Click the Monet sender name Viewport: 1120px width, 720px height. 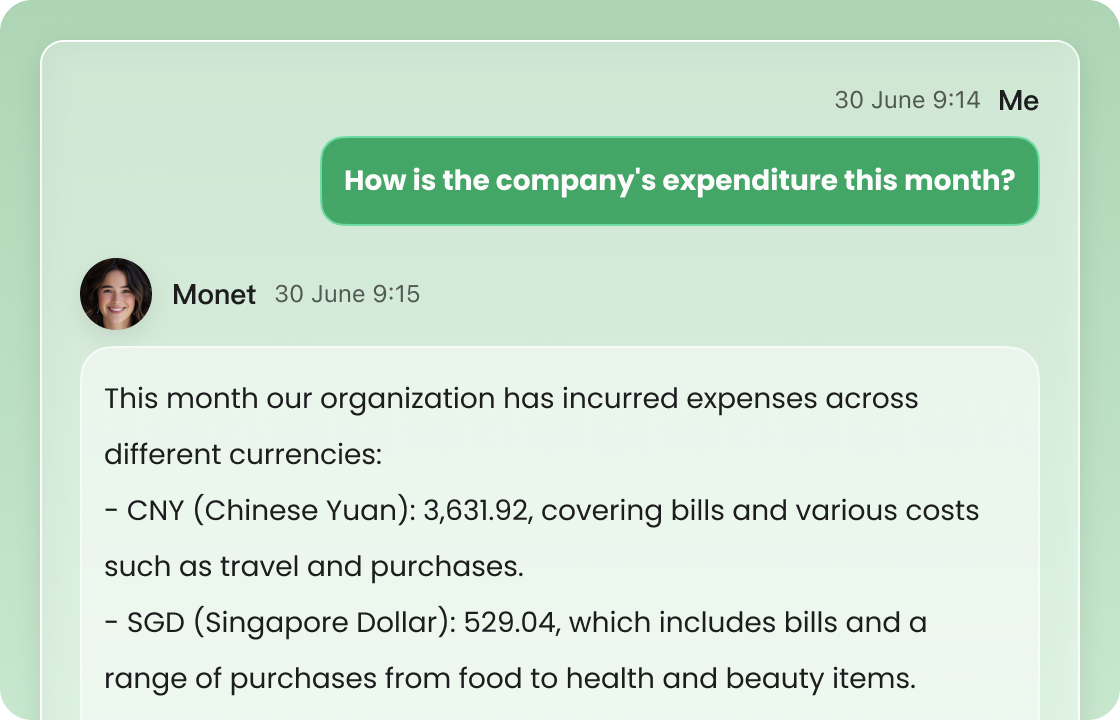pyautogui.click(x=214, y=294)
